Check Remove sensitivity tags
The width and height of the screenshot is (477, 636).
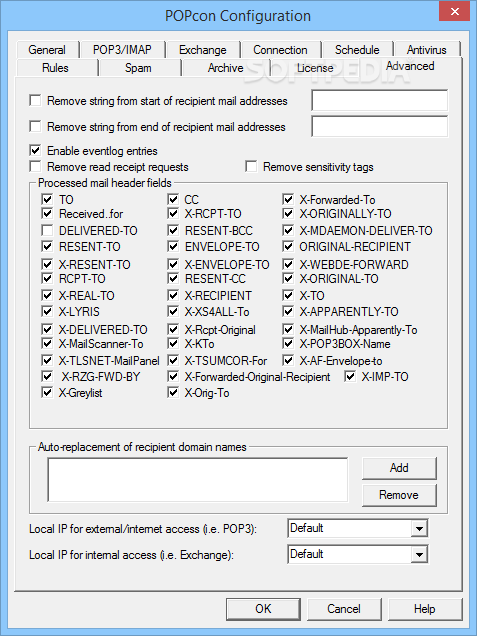[x=251, y=167]
